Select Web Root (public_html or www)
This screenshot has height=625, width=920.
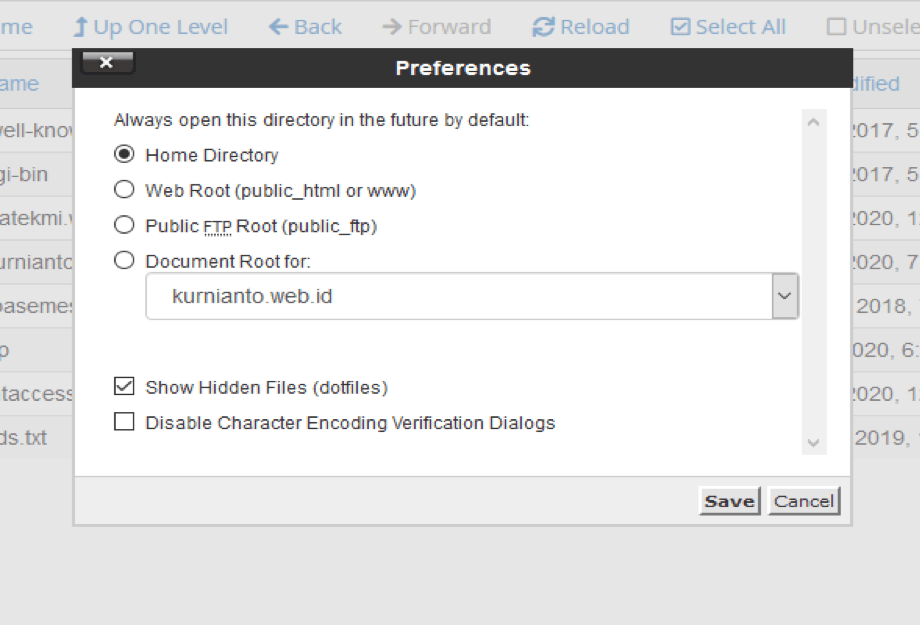(x=124, y=189)
